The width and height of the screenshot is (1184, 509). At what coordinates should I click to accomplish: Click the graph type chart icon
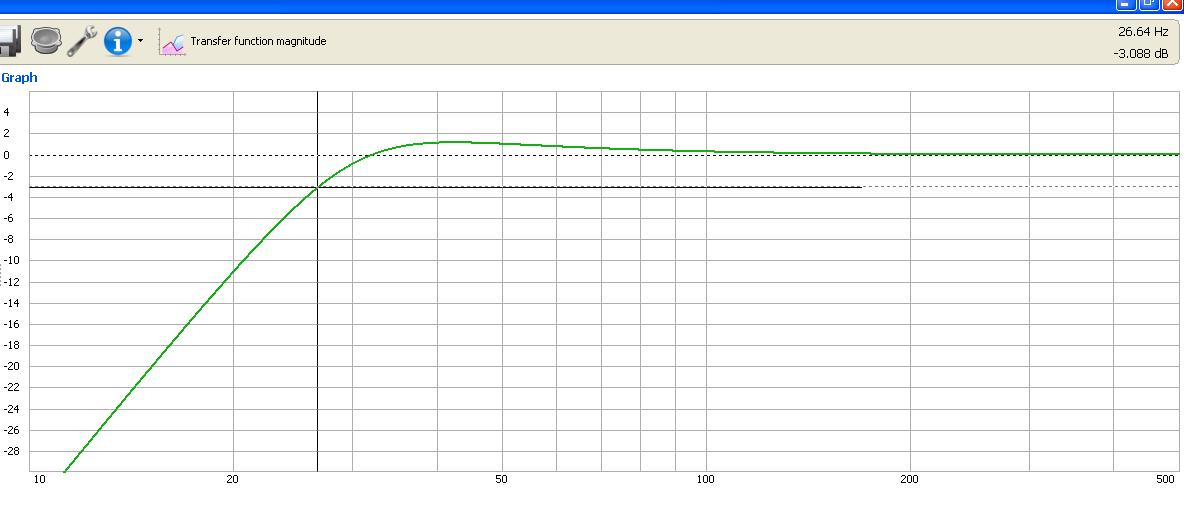tap(172, 42)
